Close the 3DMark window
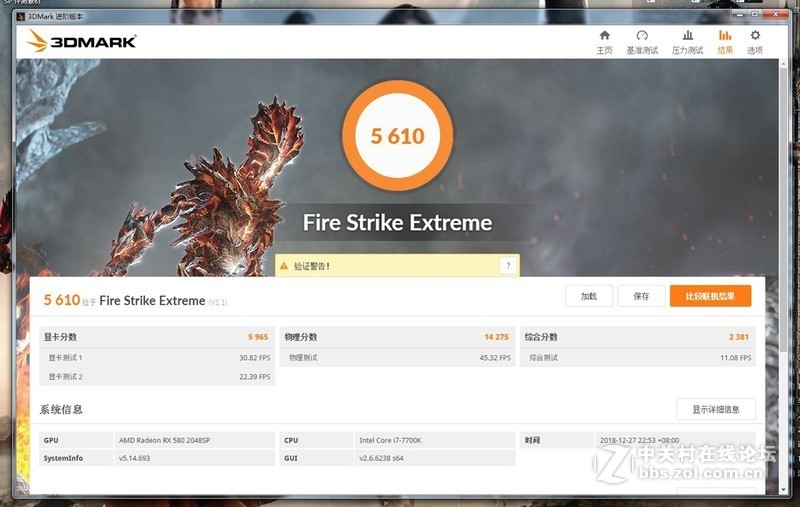Image resolution: width=800 pixels, height=507 pixels. [x=776, y=14]
